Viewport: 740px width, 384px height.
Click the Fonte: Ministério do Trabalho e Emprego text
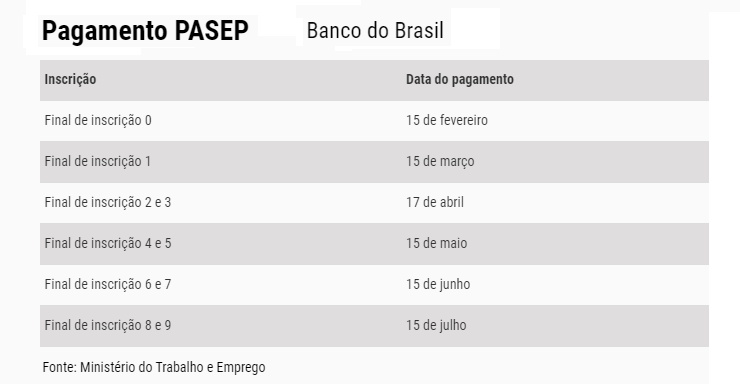(154, 367)
